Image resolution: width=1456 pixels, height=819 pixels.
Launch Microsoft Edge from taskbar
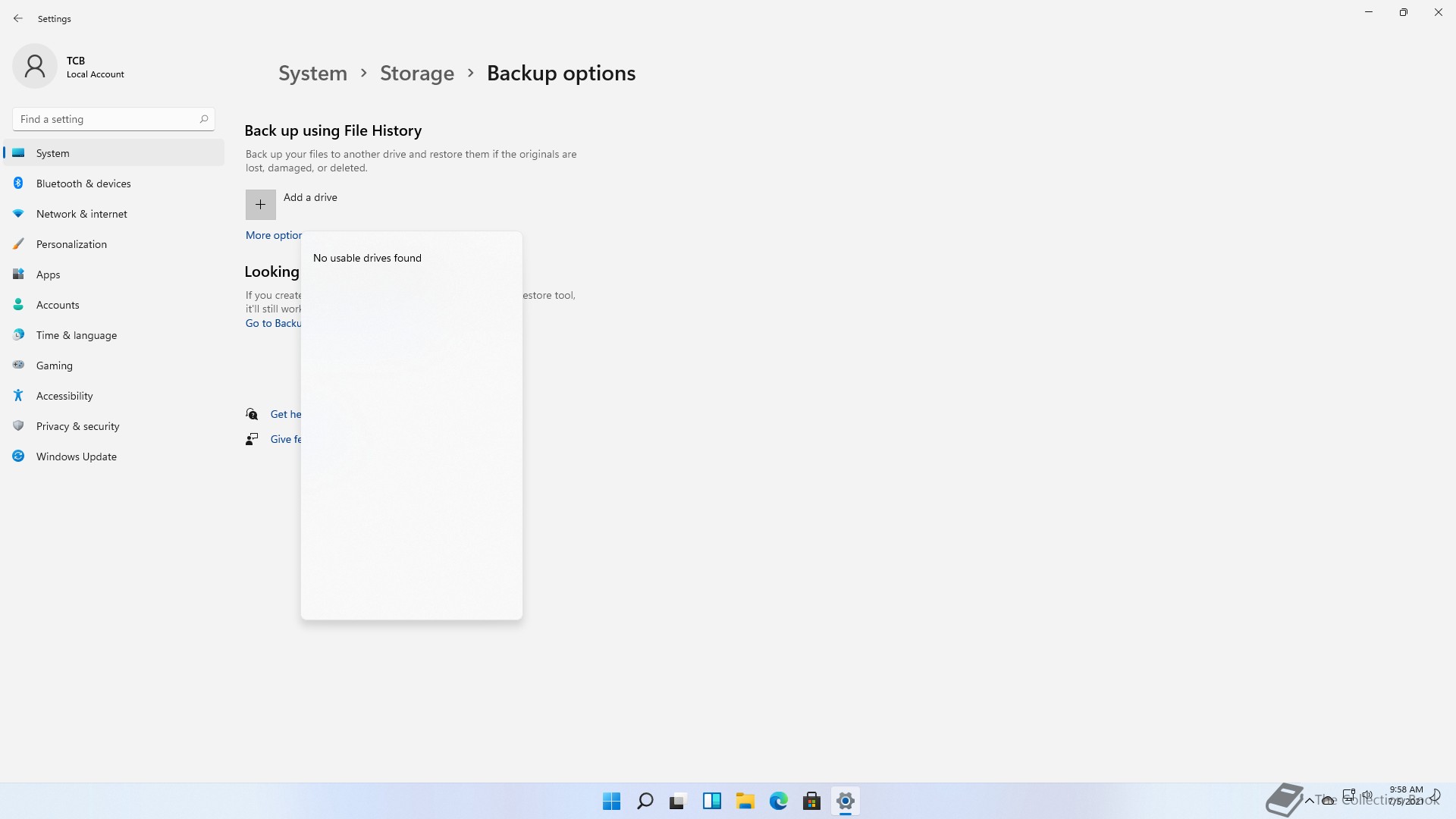pos(778,801)
